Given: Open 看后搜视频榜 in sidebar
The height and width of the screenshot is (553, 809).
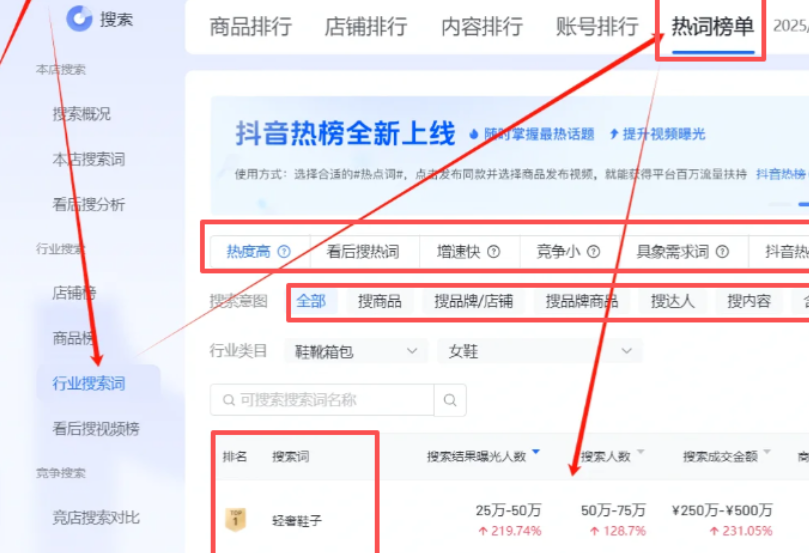Looking at the screenshot, I should click(x=96, y=428).
